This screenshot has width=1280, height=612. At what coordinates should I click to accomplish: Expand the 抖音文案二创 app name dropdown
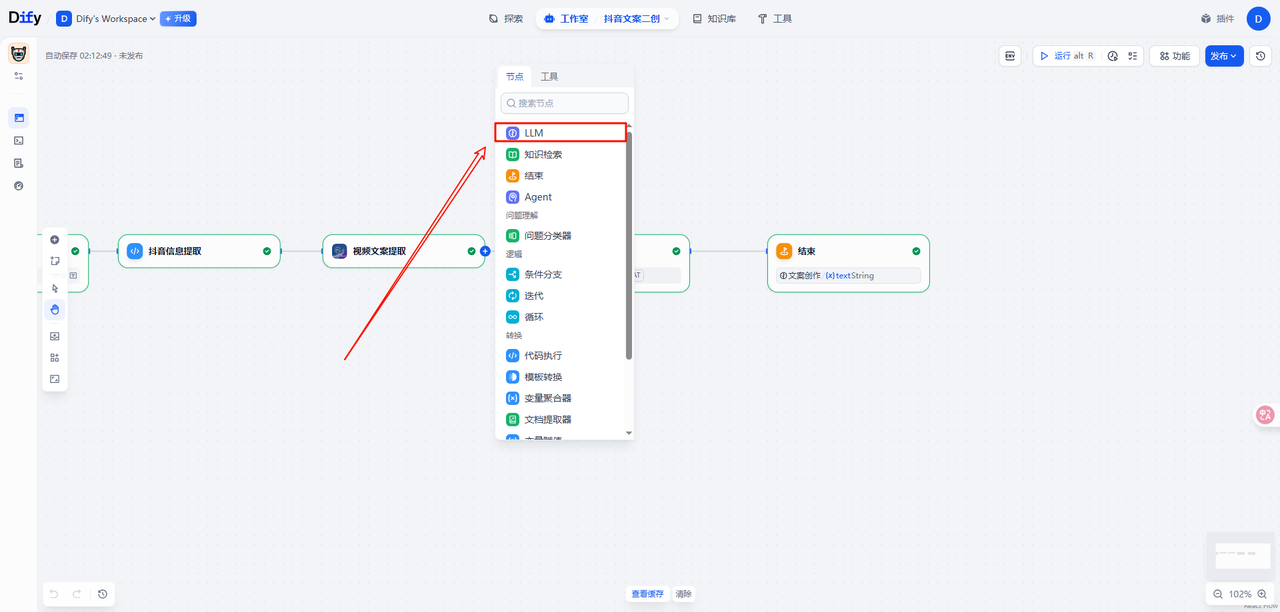637,19
